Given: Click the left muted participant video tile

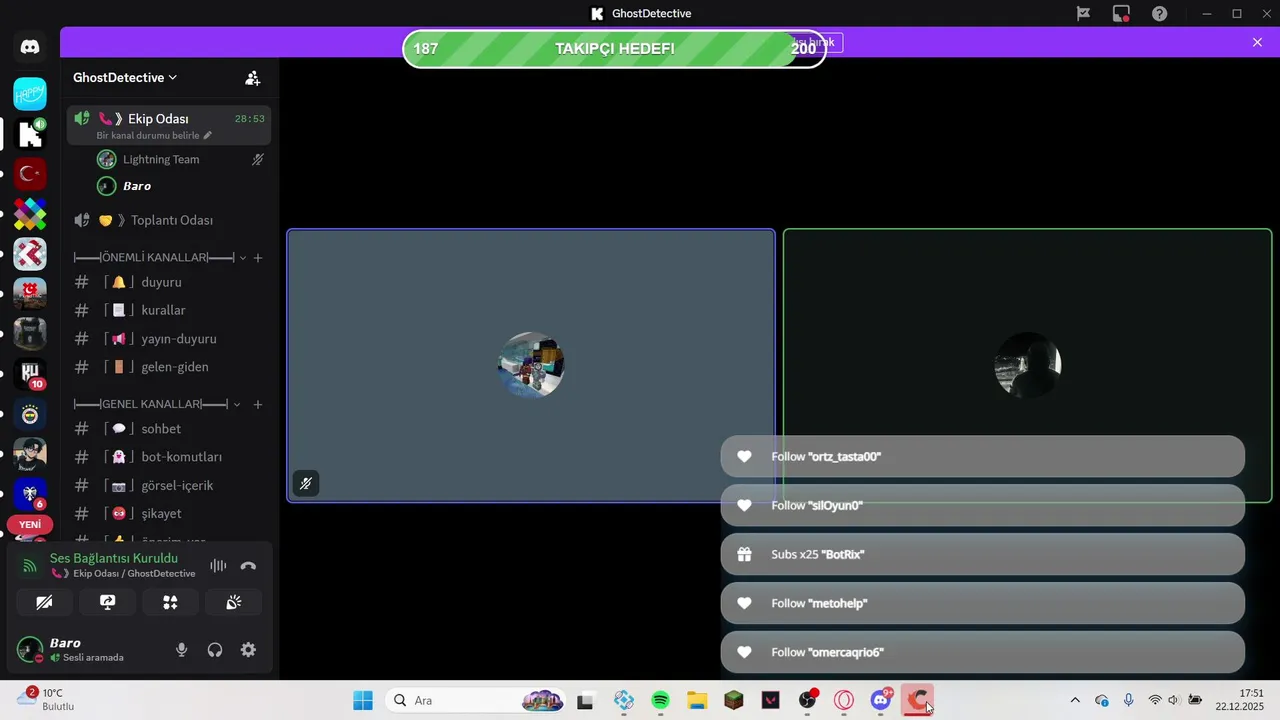Looking at the screenshot, I should [531, 366].
